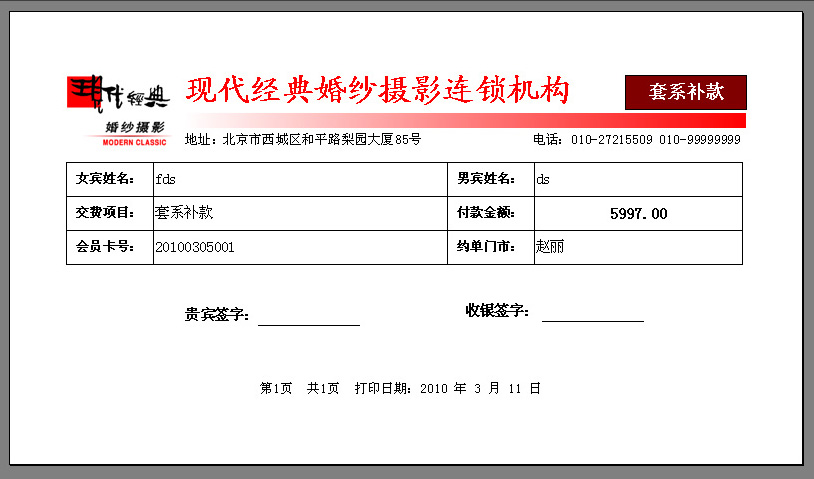The height and width of the screenshot is (479, 814).
Task: Click the 共1页 total pages text
Action: click(322, 388)
